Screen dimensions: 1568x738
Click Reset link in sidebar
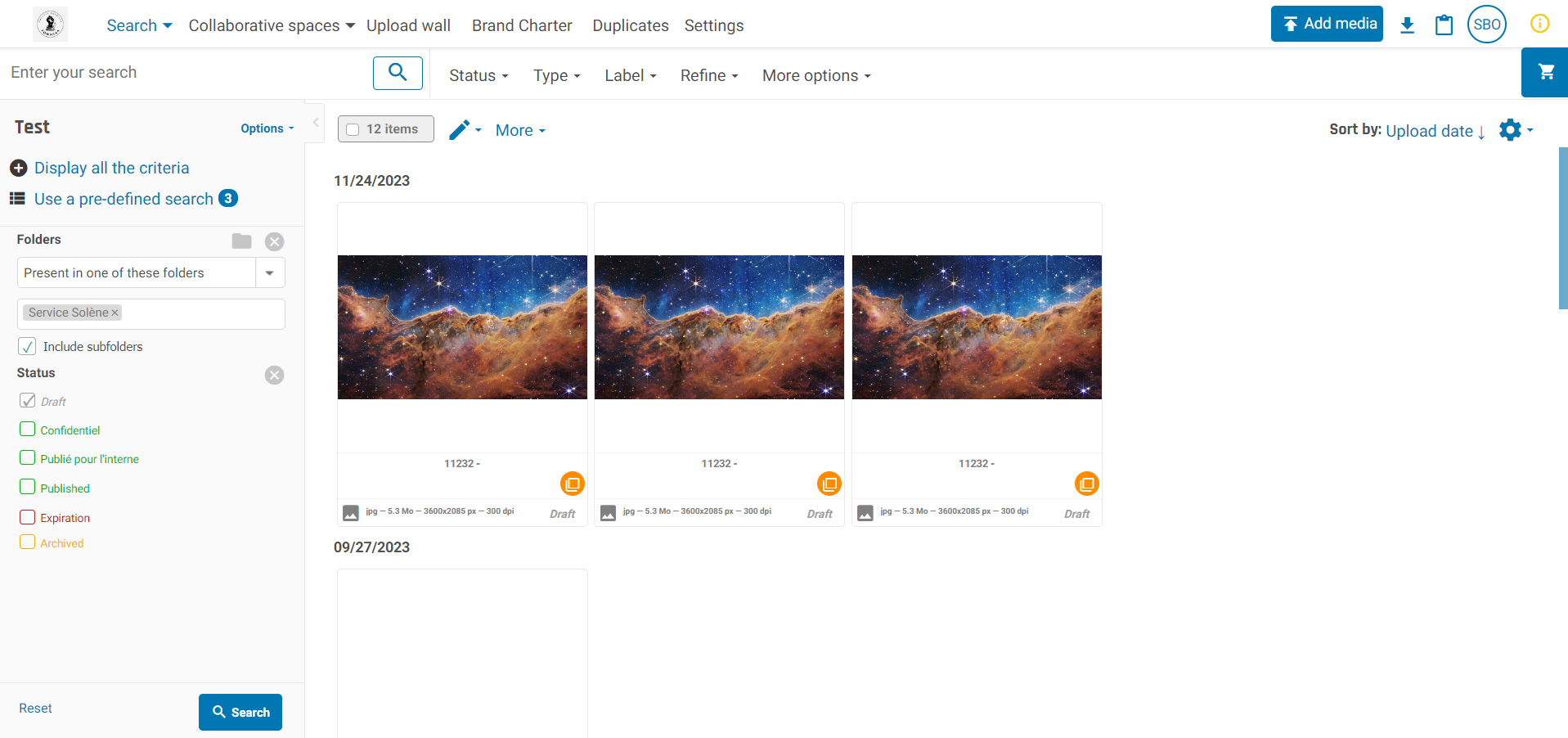(x=35, y=709)
